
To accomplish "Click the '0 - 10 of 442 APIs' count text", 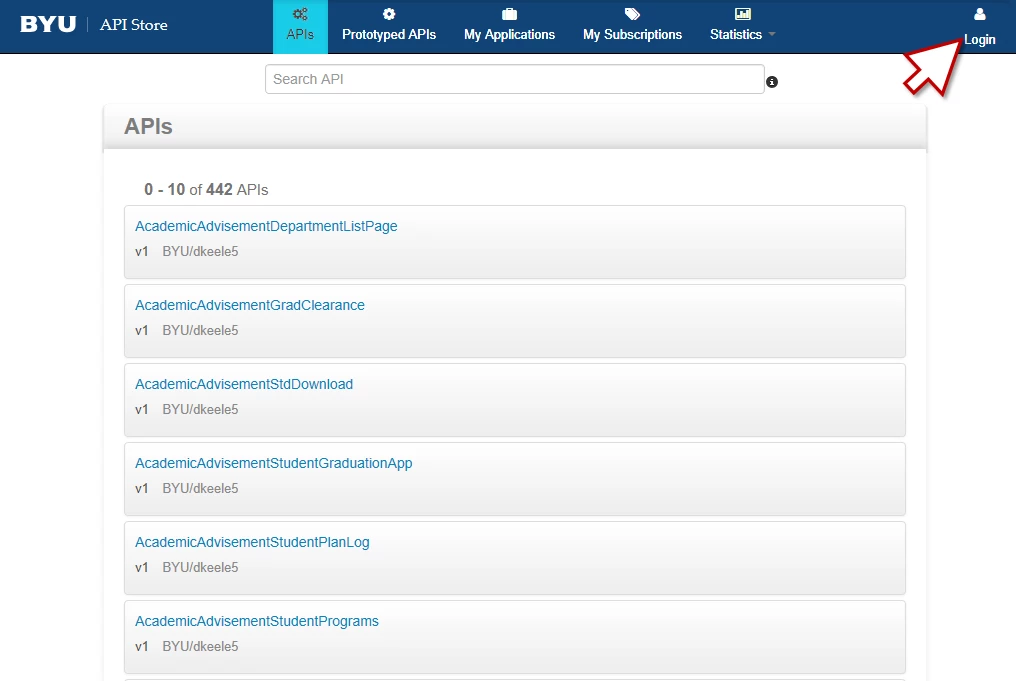I will (x=206, y=190).
